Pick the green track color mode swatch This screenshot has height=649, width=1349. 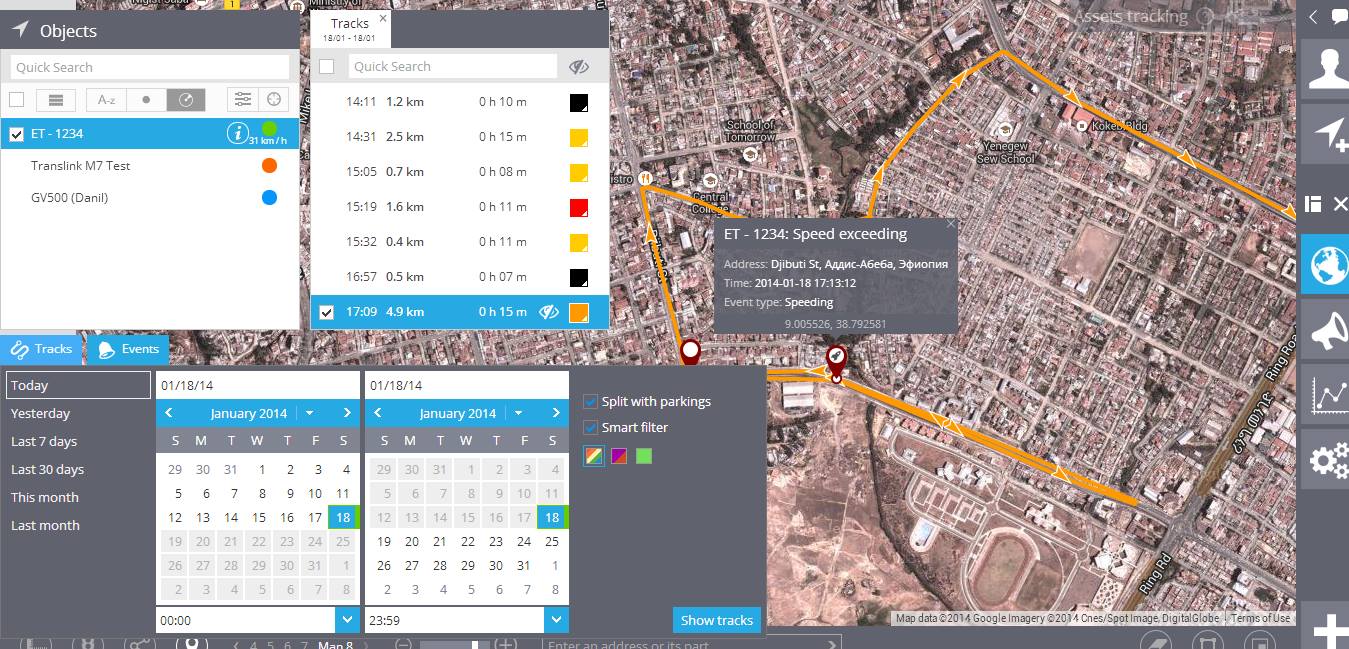[x=644, y=456]
